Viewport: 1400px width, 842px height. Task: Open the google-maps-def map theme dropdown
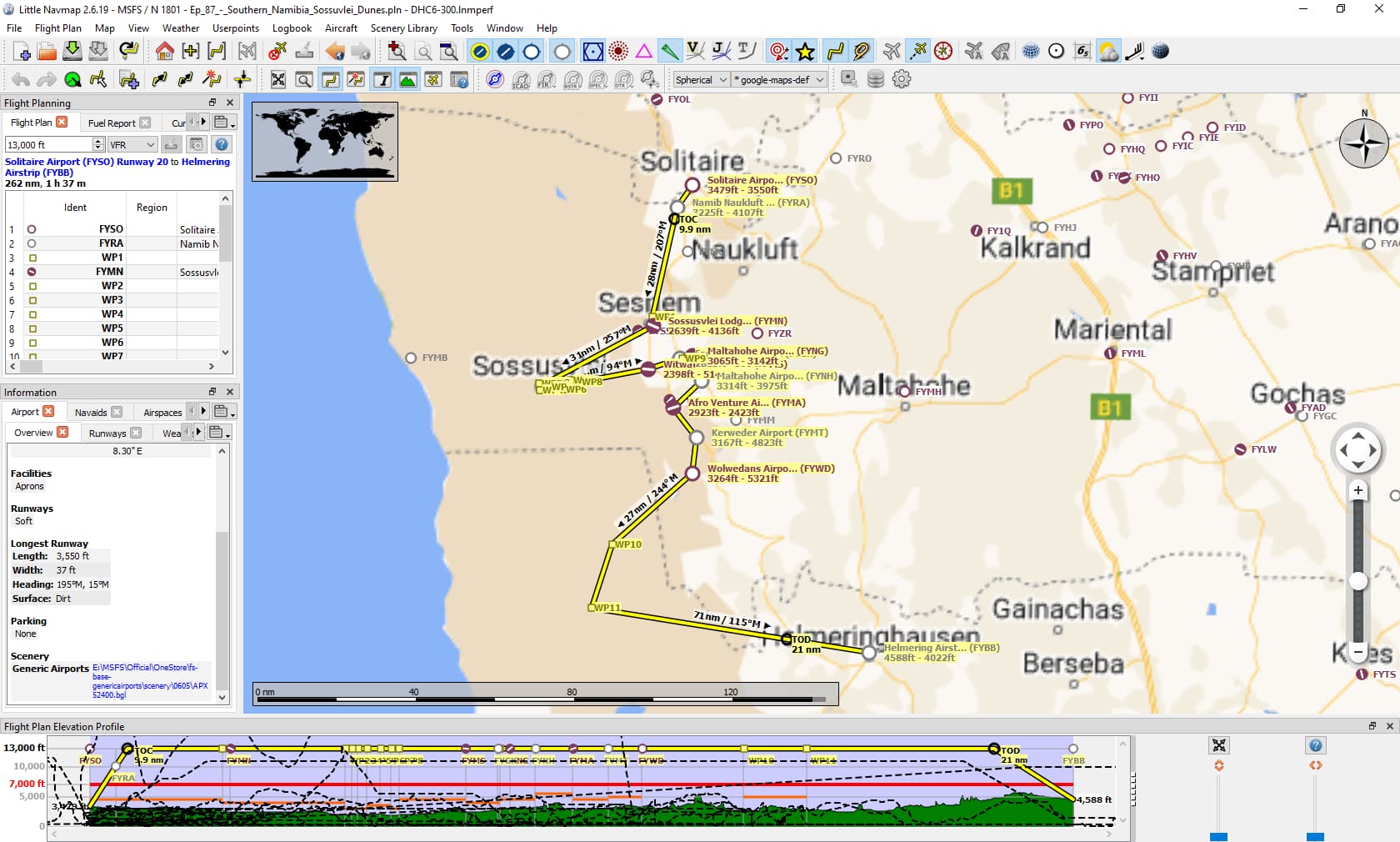click(779, 80)
